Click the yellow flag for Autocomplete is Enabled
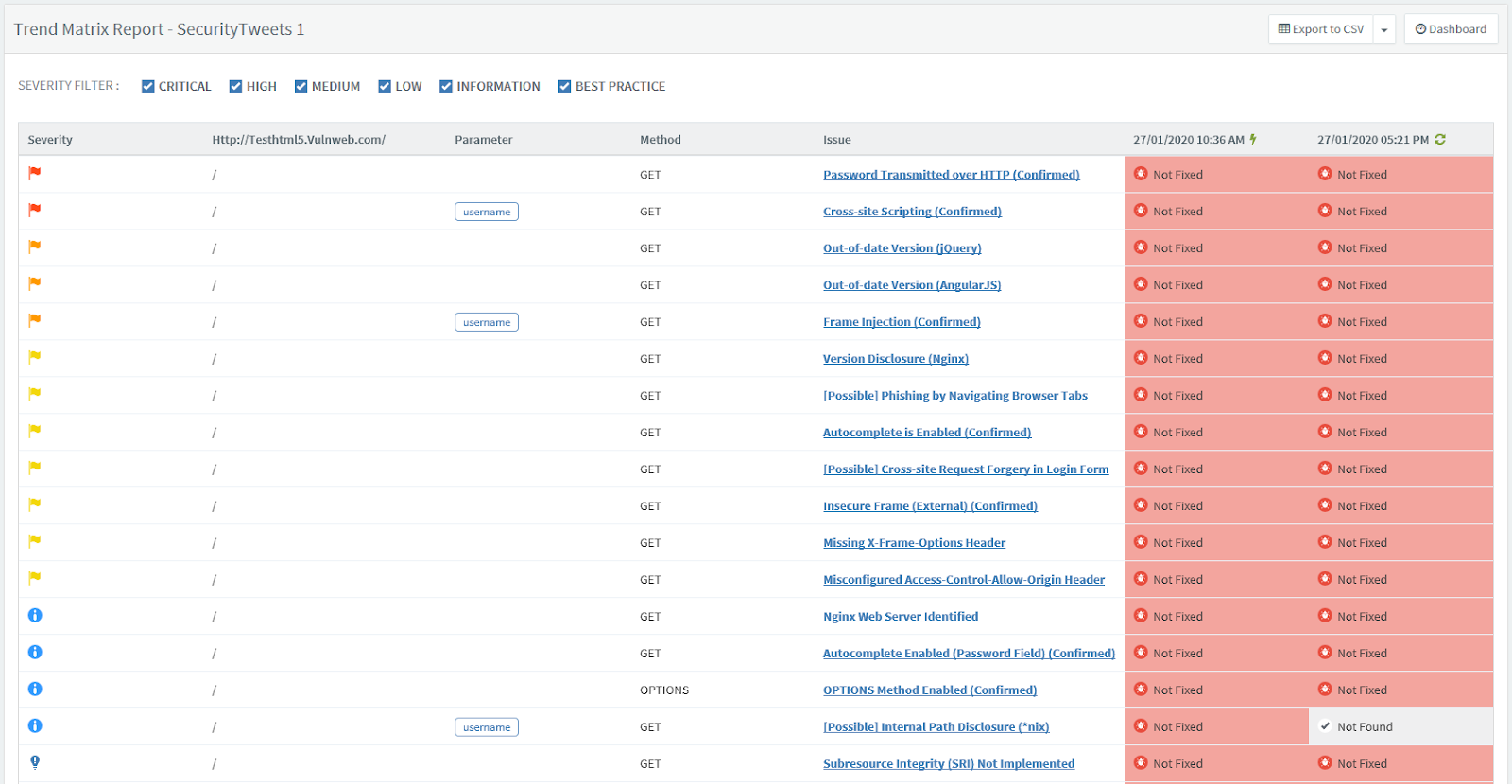Image resolution: width=1512 pixels, height=784 pixels. click(35, 431)
